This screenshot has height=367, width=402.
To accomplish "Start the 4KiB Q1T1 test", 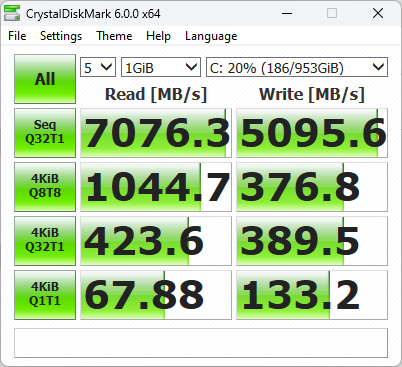I will tap(45, 295).
